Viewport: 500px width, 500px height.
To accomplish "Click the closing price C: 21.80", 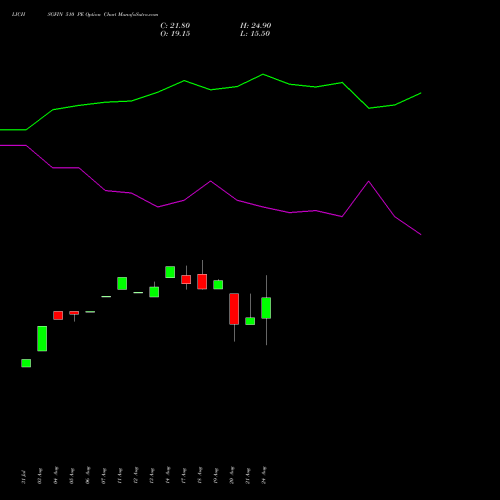I will pos(175,26).
